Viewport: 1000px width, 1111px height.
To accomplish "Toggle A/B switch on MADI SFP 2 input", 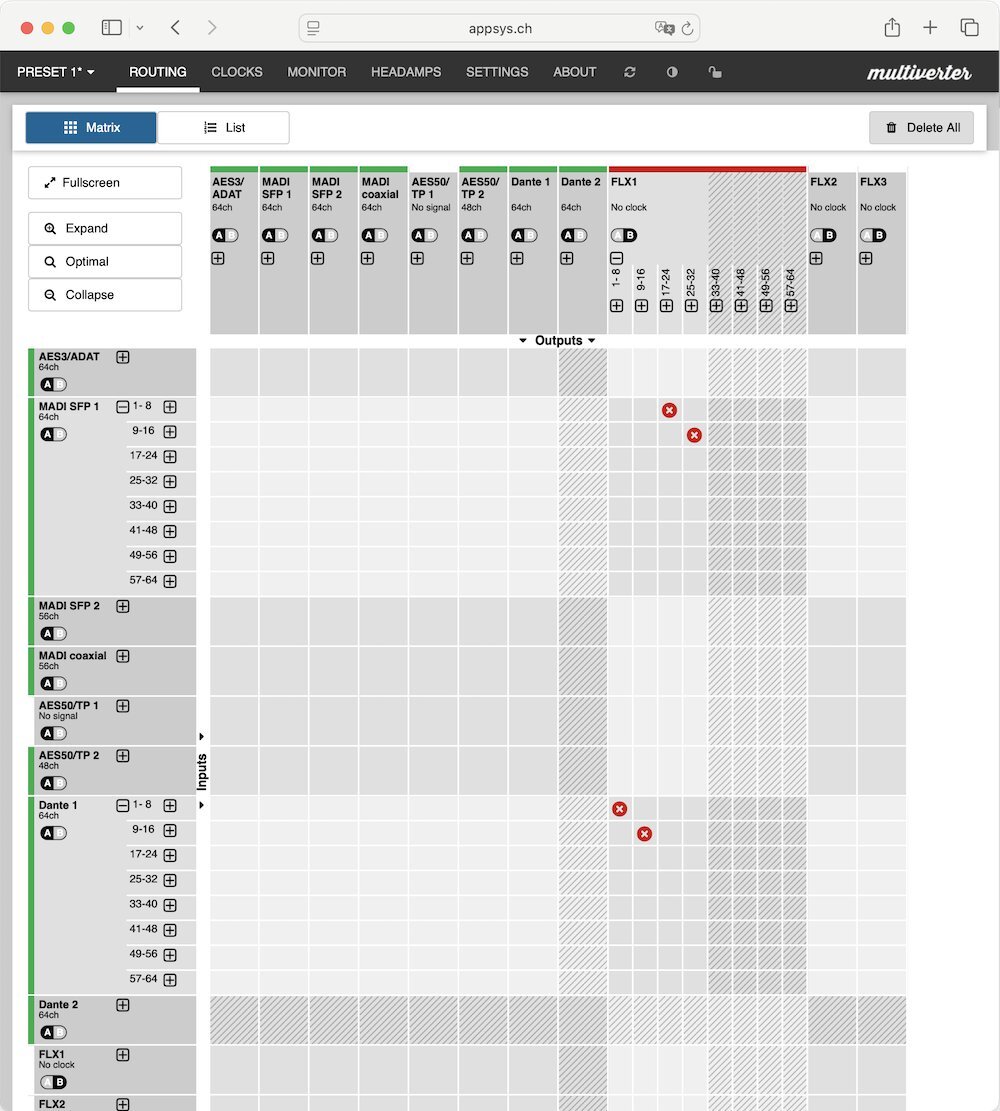I will [53, 633].
